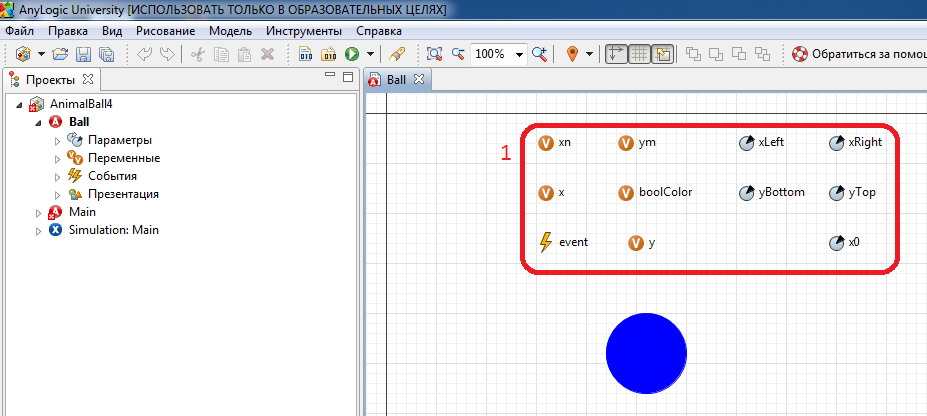Collapse the Ball agent tree node
This screenshot has width=927, height=416.
(x=38, y=123)
